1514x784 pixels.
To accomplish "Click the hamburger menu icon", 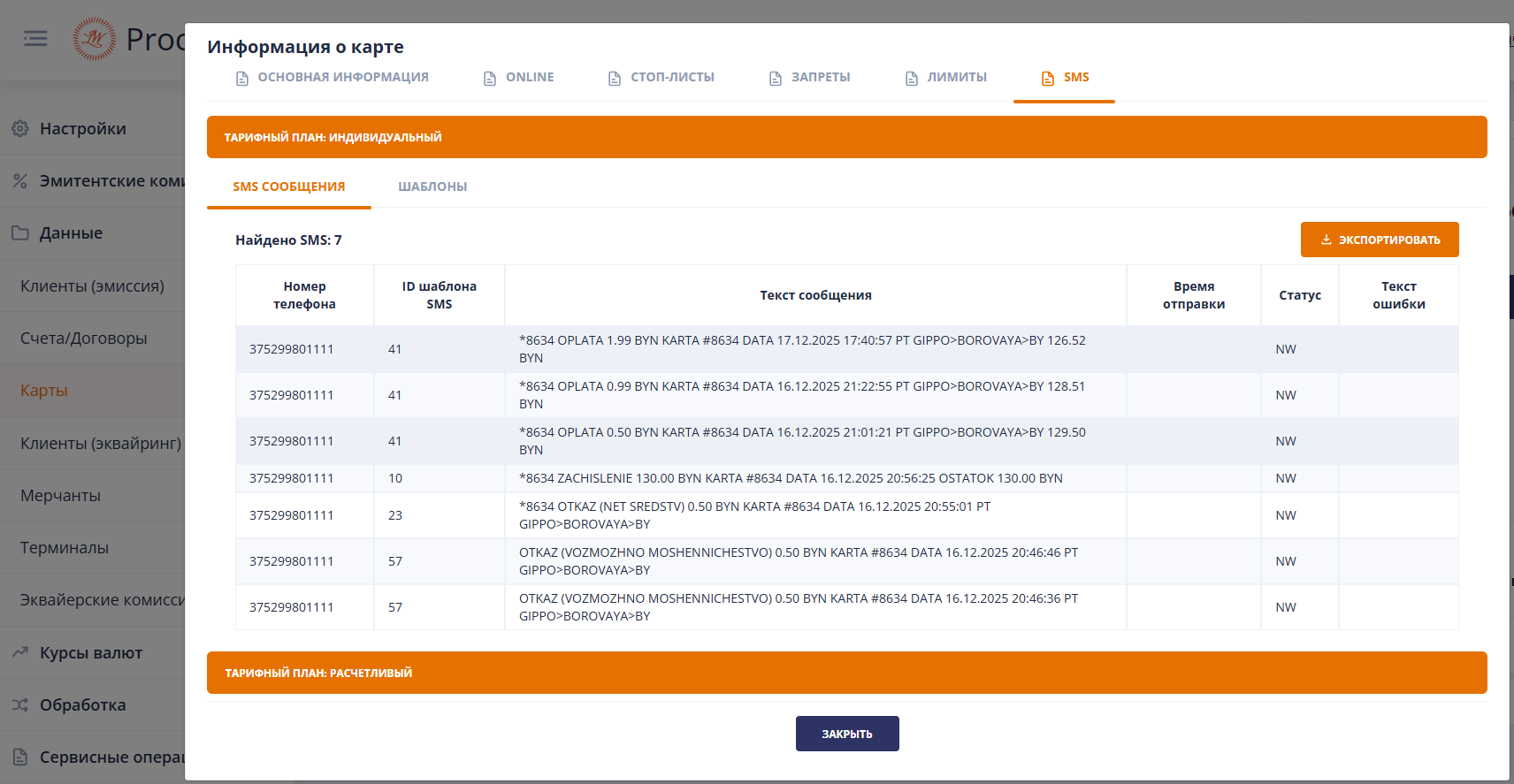I will [x=35, y=39].
